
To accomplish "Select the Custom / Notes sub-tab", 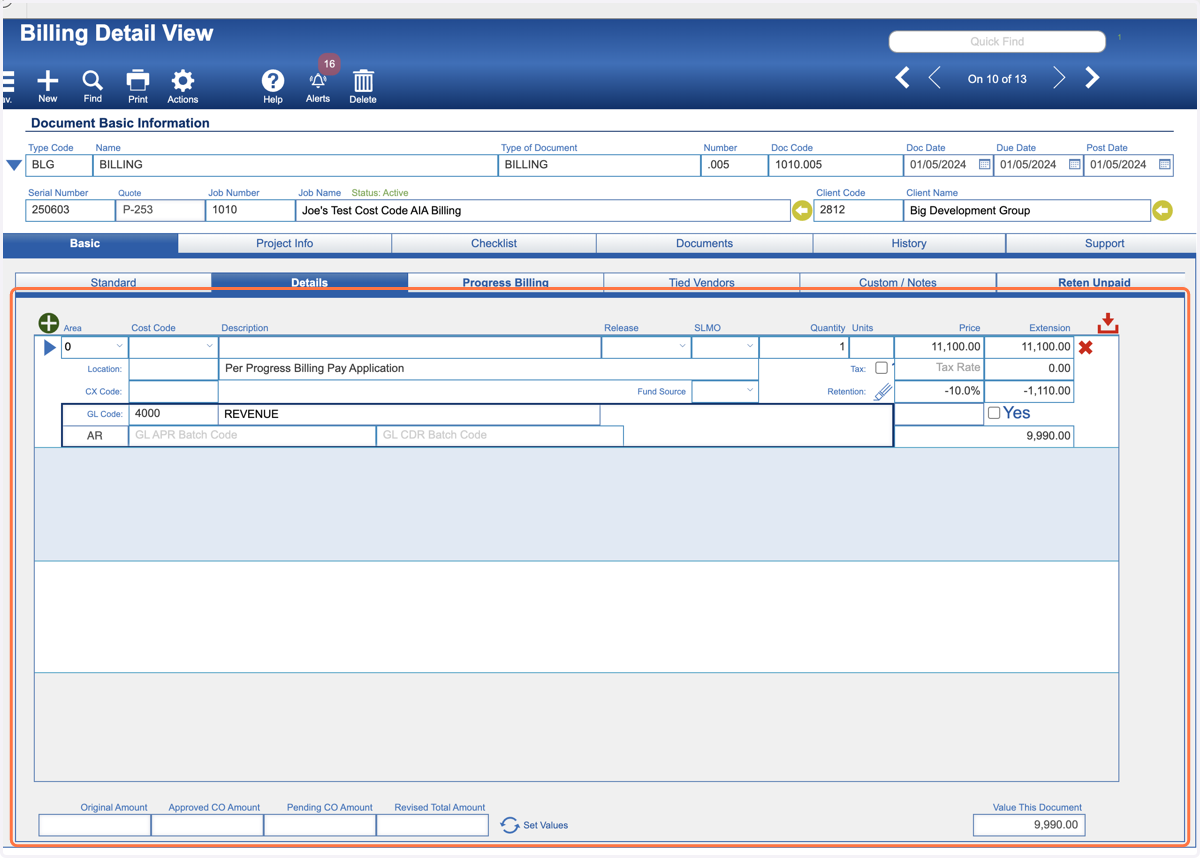I will point(898,282).
